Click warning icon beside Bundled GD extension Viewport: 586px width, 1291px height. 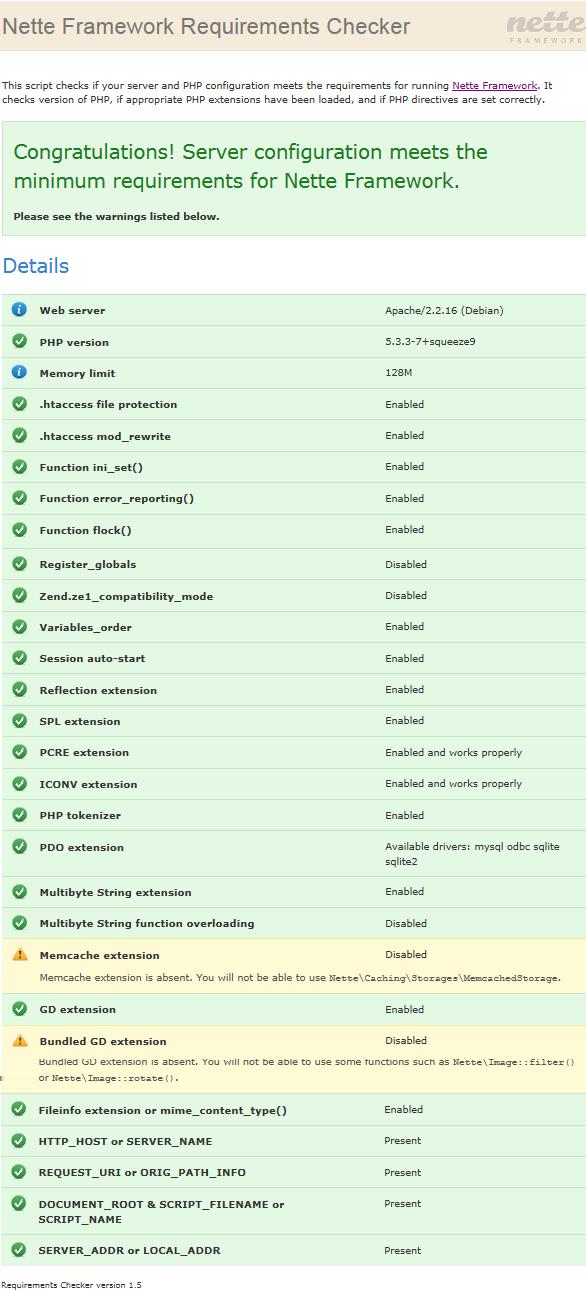(19, 1041)
